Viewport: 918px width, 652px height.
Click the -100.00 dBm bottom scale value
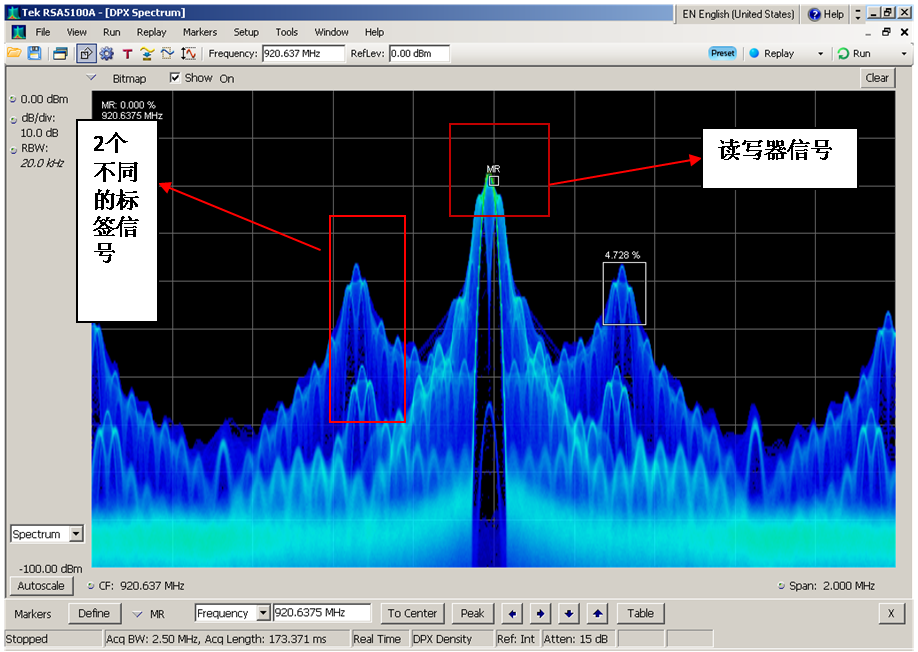(50, 569)
